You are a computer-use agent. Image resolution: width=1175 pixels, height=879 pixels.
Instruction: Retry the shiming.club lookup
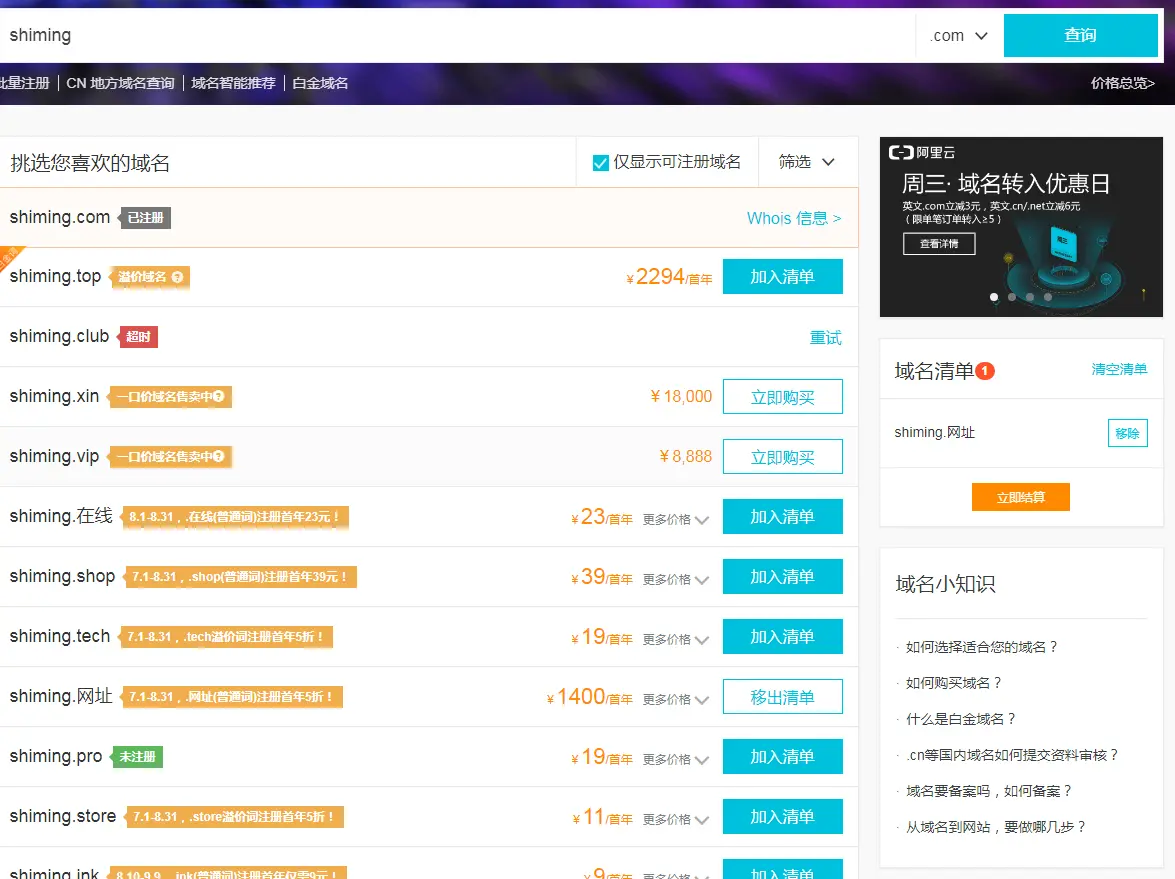[825, 337]
